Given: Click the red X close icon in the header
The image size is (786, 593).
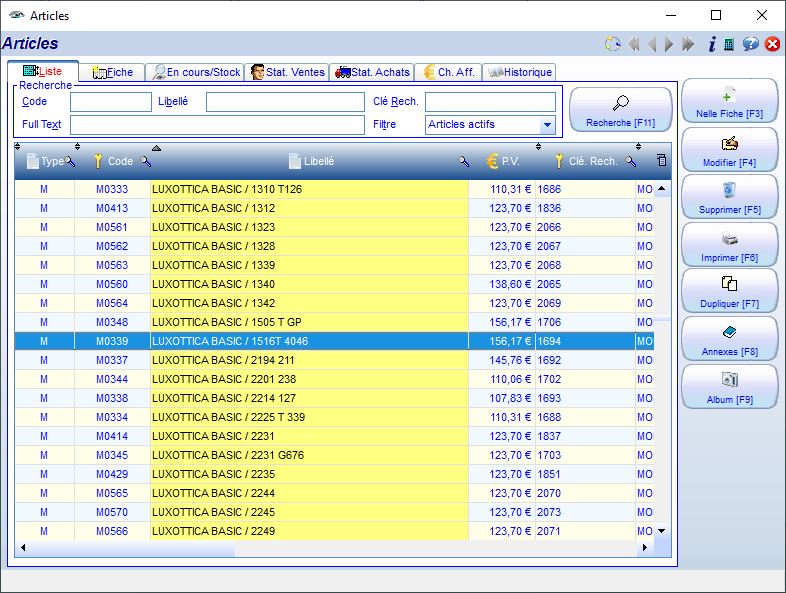Looking at the screenshot, I should [x=772, y=44].
